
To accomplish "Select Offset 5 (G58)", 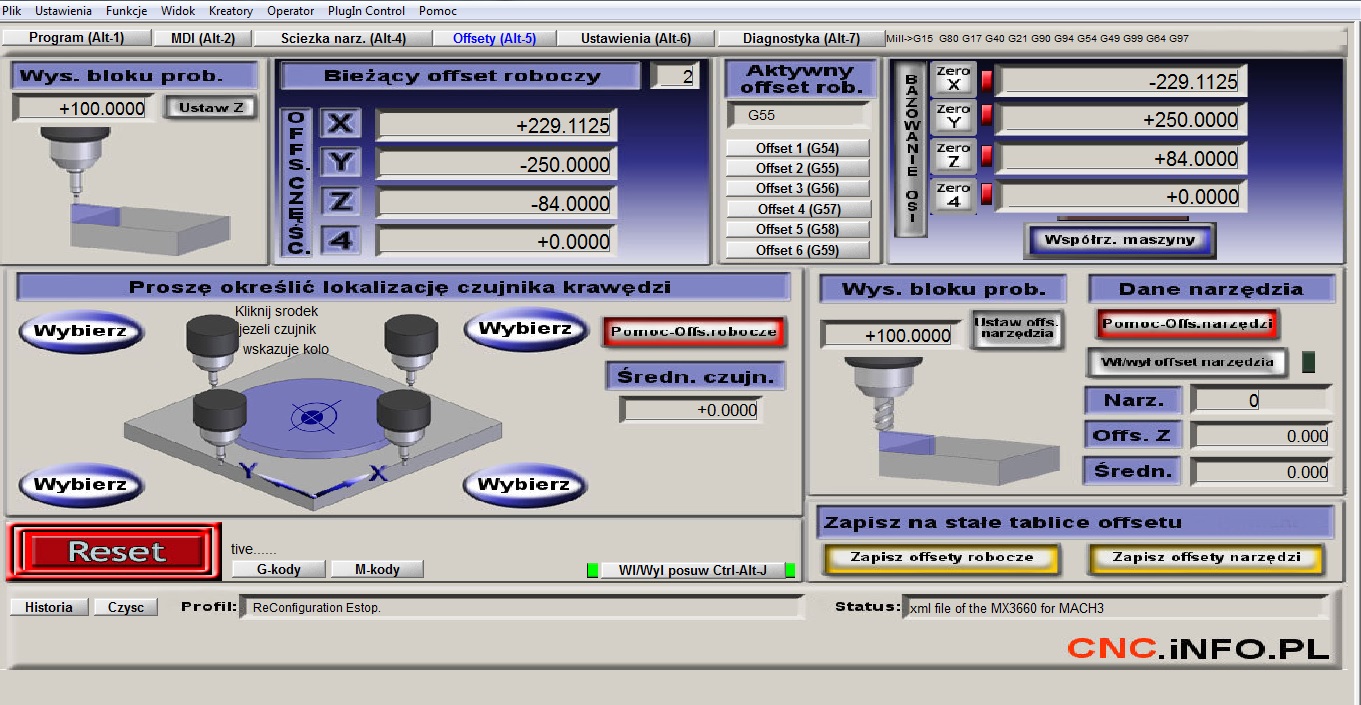I will (797, 229).
